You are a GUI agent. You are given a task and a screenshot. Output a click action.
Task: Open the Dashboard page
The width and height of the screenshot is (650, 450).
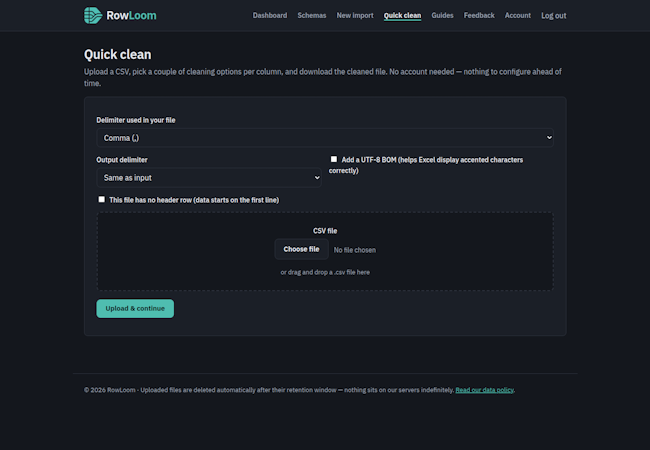[x=270, y=15]
